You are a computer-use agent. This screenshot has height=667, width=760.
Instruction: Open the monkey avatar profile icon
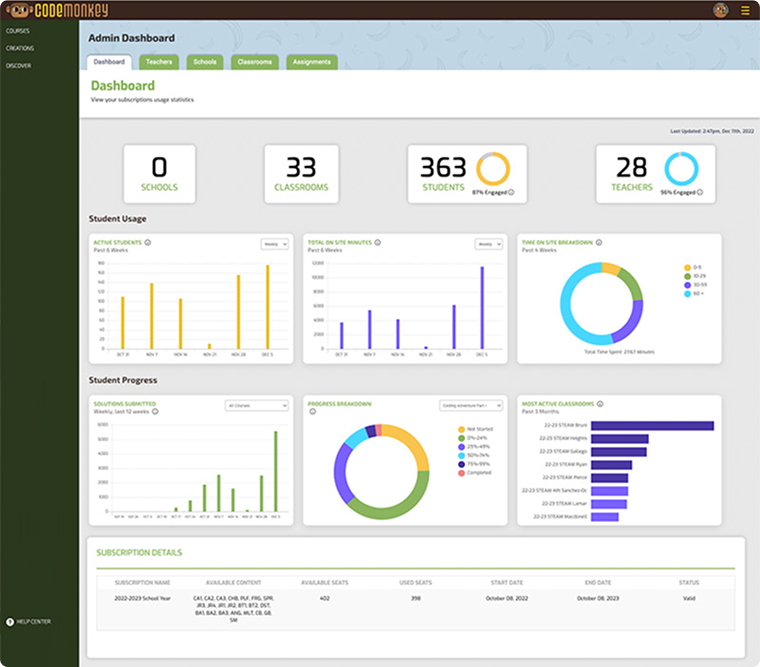point(720,10)
